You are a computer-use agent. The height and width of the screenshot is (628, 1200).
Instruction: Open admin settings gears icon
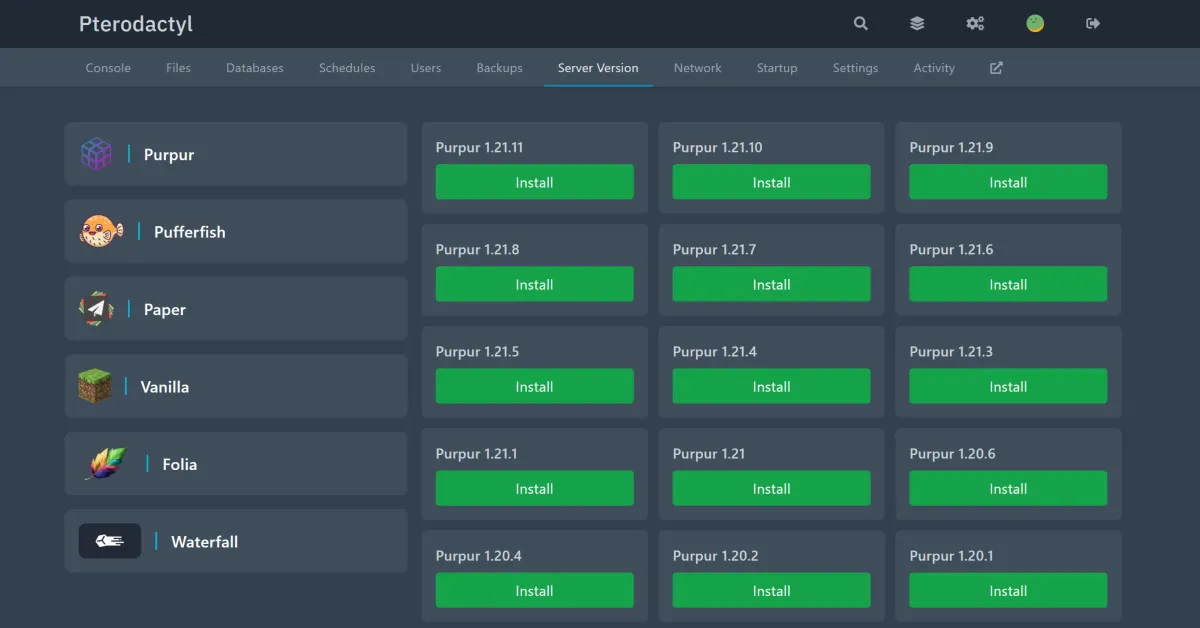(x=975, y=24)
